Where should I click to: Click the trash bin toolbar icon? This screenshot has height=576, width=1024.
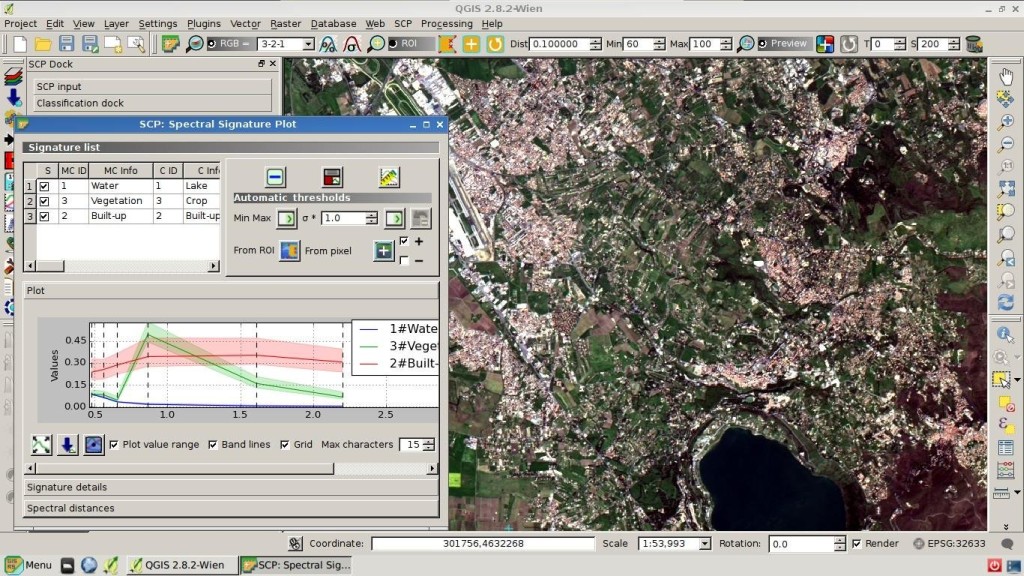pos(974,44)
